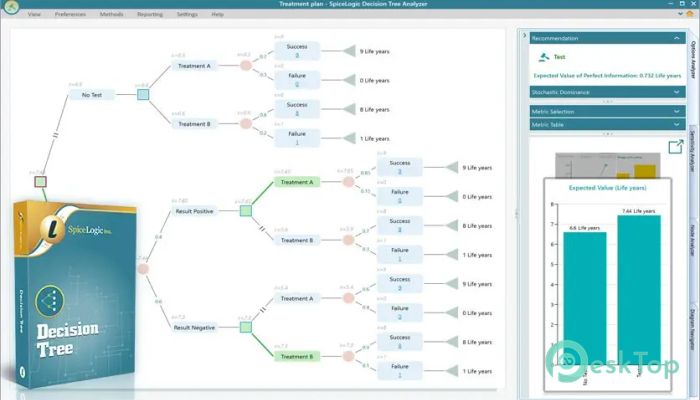
Task: Click the '9 Life years' label under Result Positive Treatment A
Action: click(x=477, y=168)
